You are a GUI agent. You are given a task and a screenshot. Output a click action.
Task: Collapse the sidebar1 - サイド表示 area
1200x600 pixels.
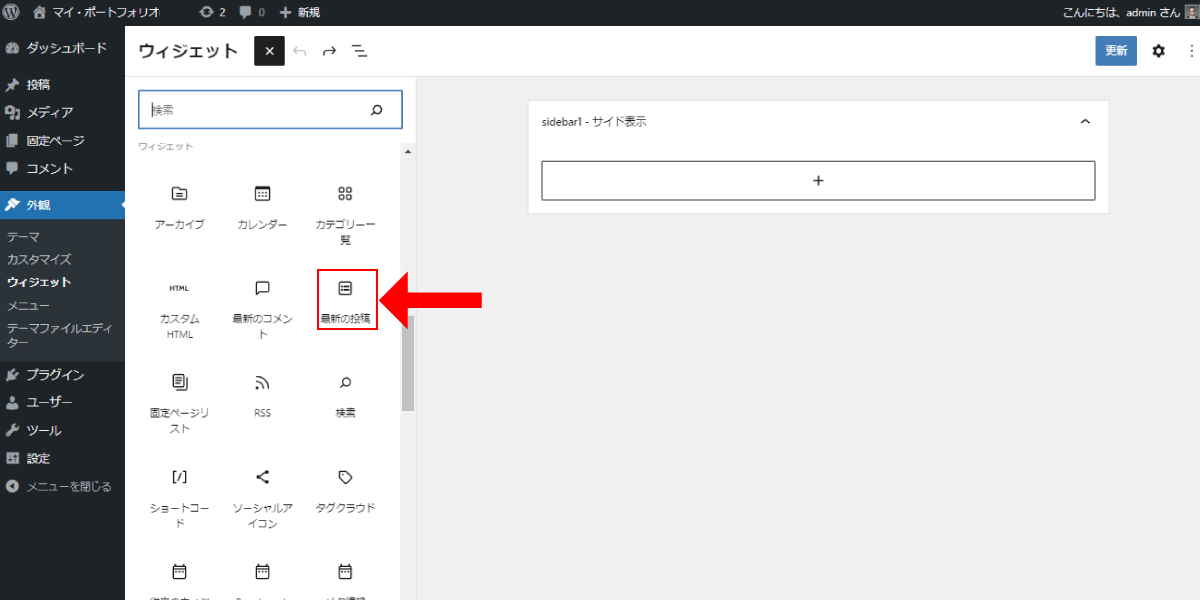(x=1085, y=122)
